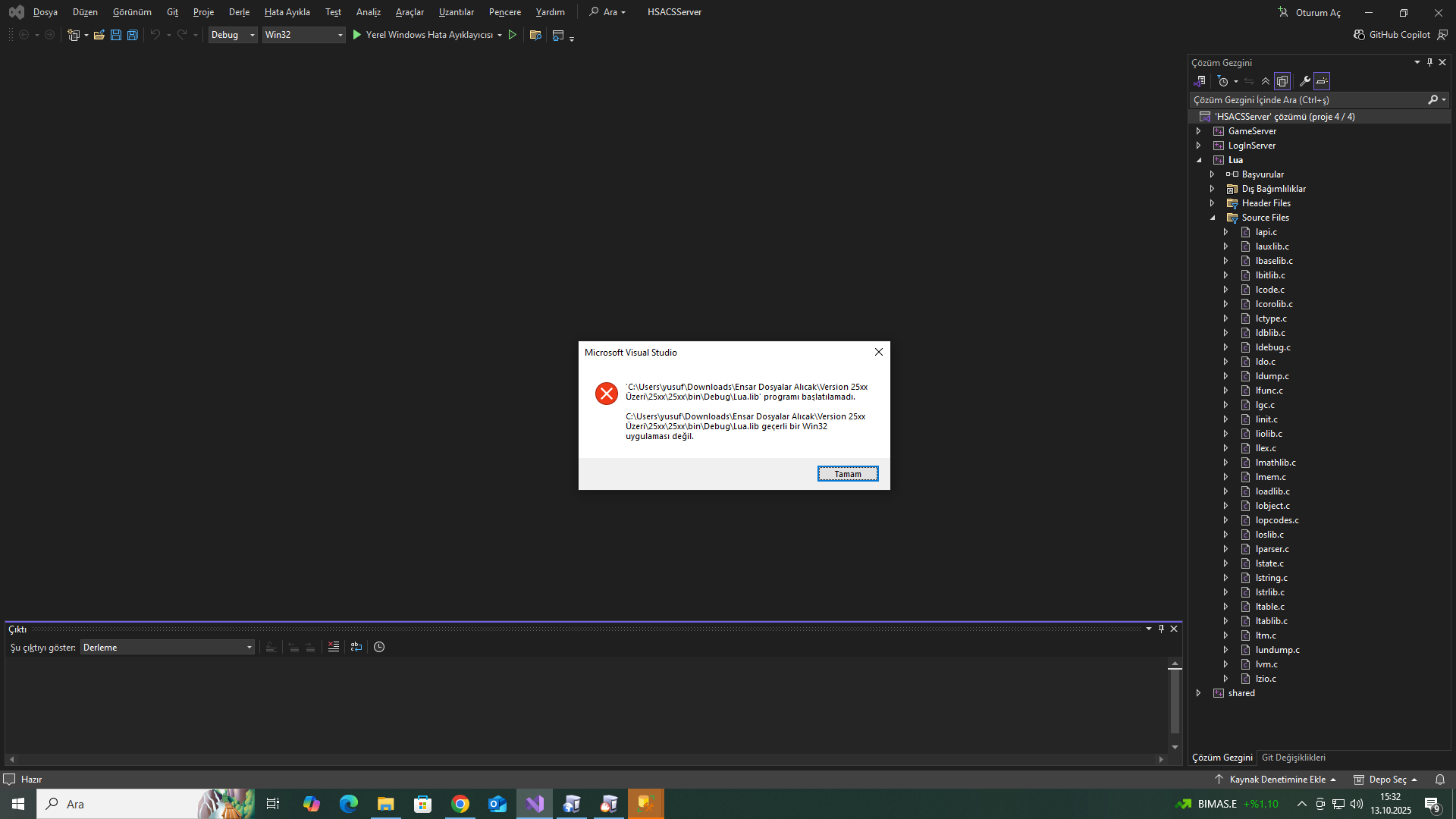This screenshot has height=819, width=1456.
Task: Toggle word wrap in Çıktı panel
Action: pyautogui.click(x=356, y=647)
